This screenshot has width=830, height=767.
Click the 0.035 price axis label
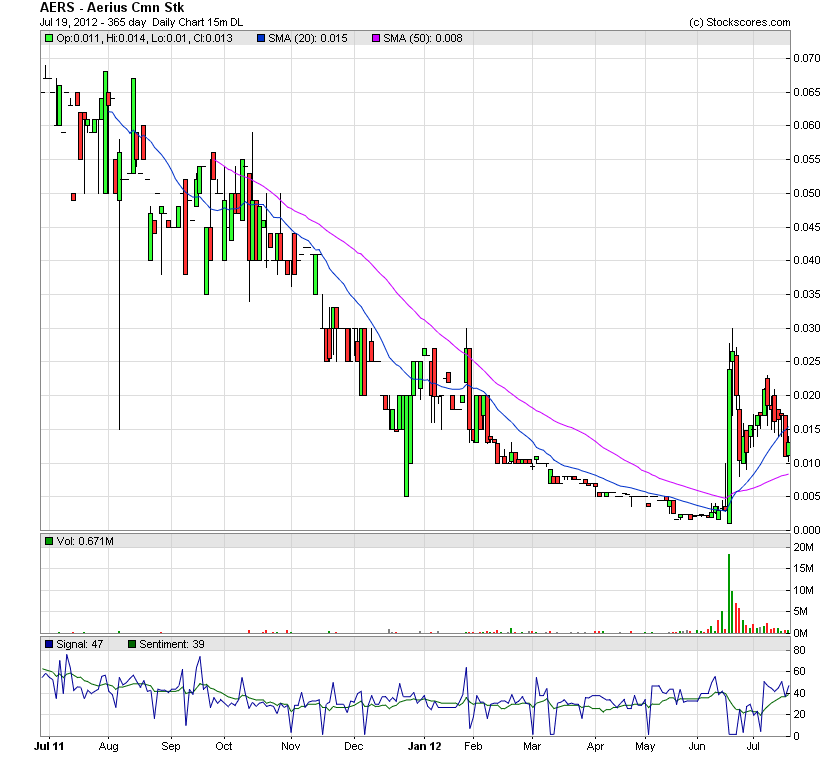coord(807,294)
